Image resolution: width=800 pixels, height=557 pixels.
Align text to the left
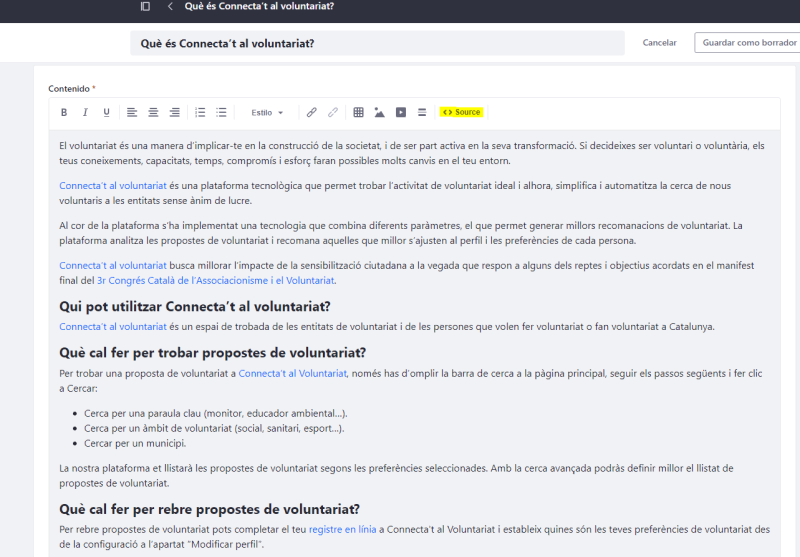132,112
